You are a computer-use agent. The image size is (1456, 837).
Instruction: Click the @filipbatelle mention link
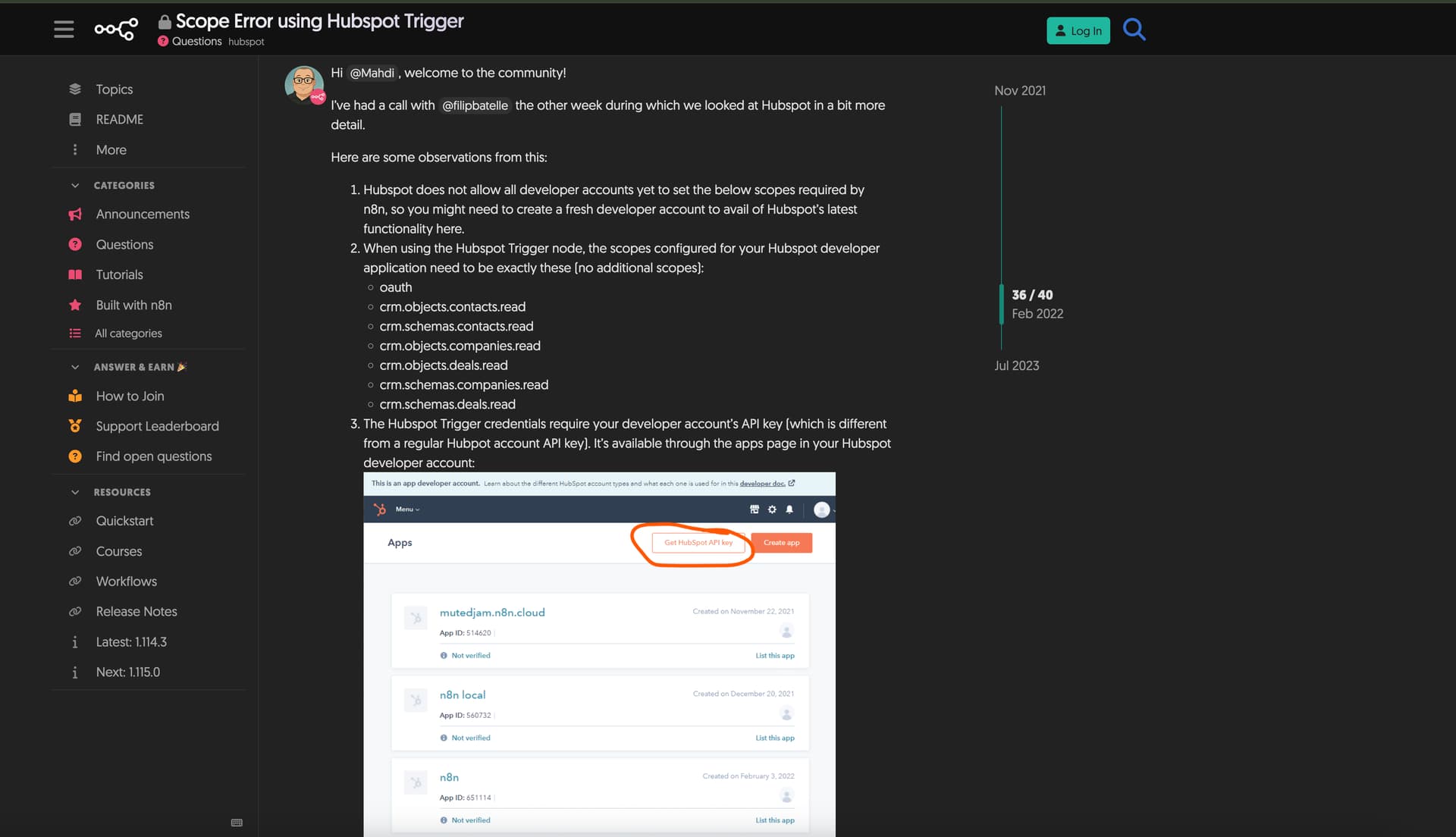tap(475, 105)
